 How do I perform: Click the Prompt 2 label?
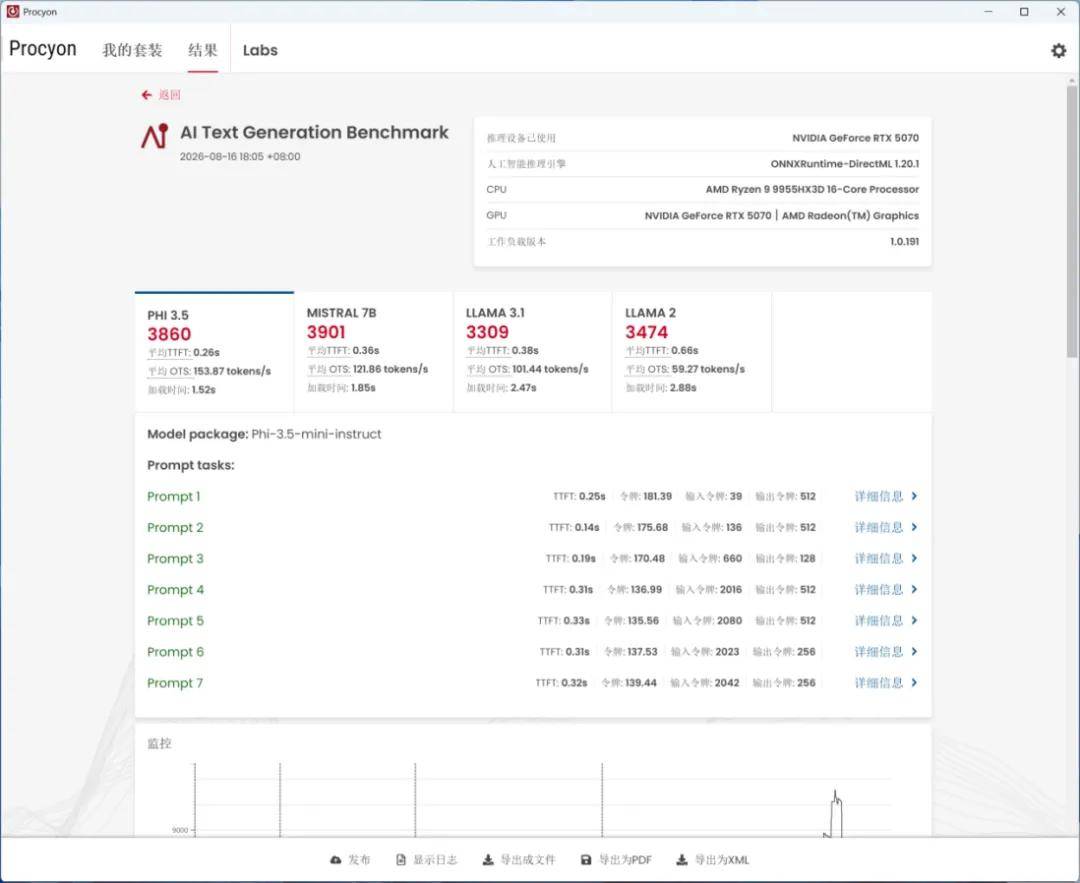175,527
